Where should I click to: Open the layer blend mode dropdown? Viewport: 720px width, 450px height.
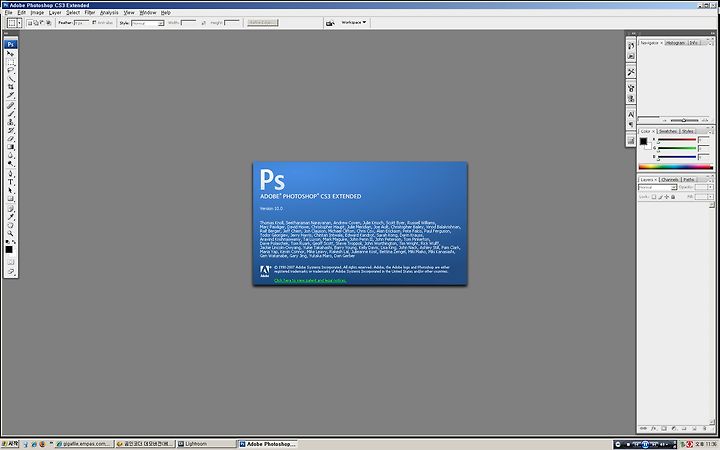pos(658,187)
